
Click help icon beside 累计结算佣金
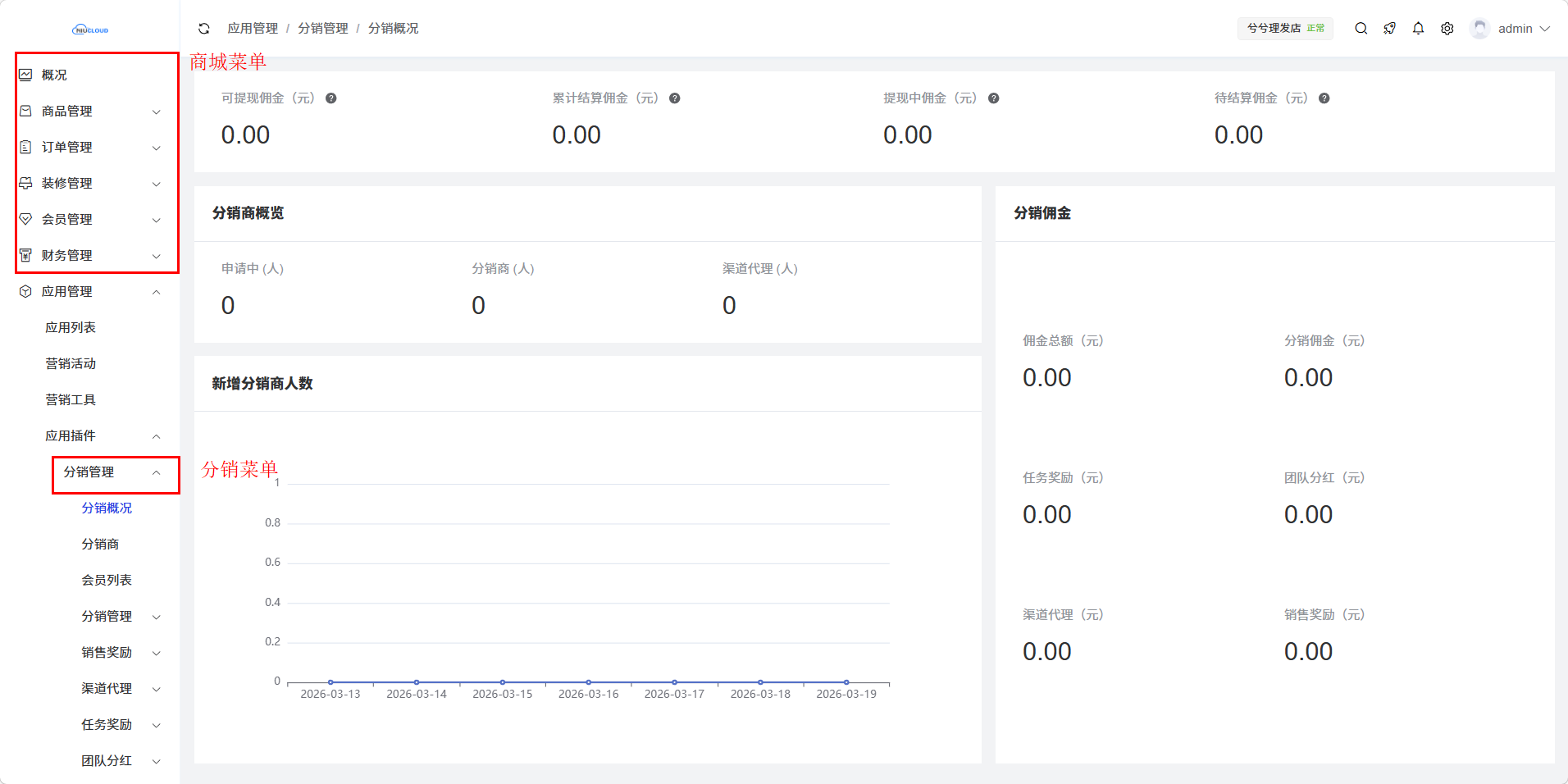pyautogui.click(x=675, y=98)
